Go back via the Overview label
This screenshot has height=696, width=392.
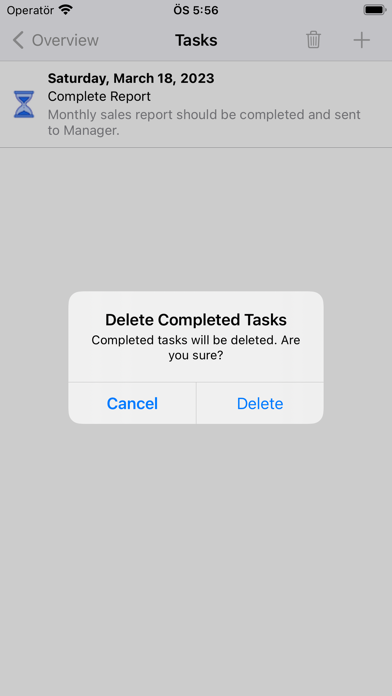point(65,40)
